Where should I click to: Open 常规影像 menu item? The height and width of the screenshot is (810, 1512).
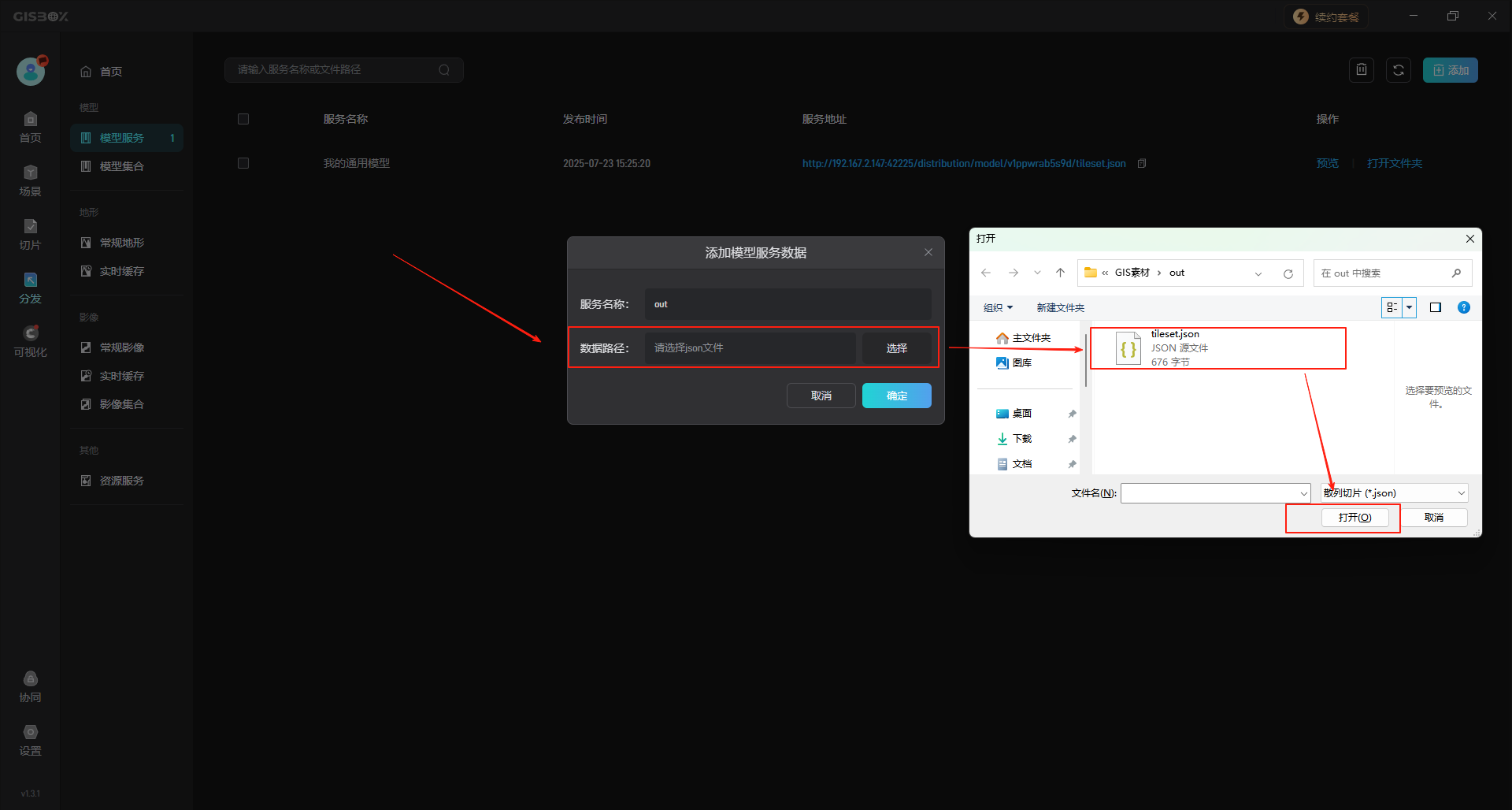point(126,347)
